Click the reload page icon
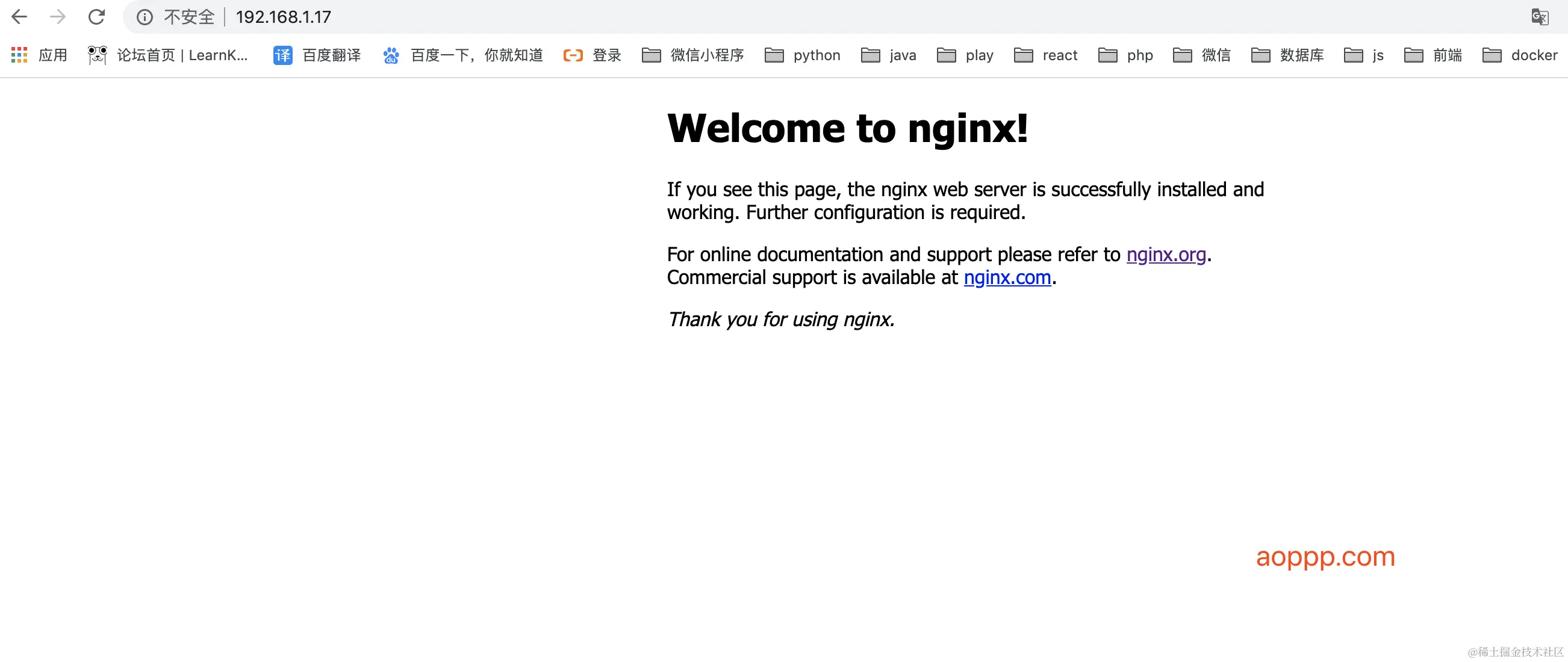The image size is (1568, 662). (97, 17)
